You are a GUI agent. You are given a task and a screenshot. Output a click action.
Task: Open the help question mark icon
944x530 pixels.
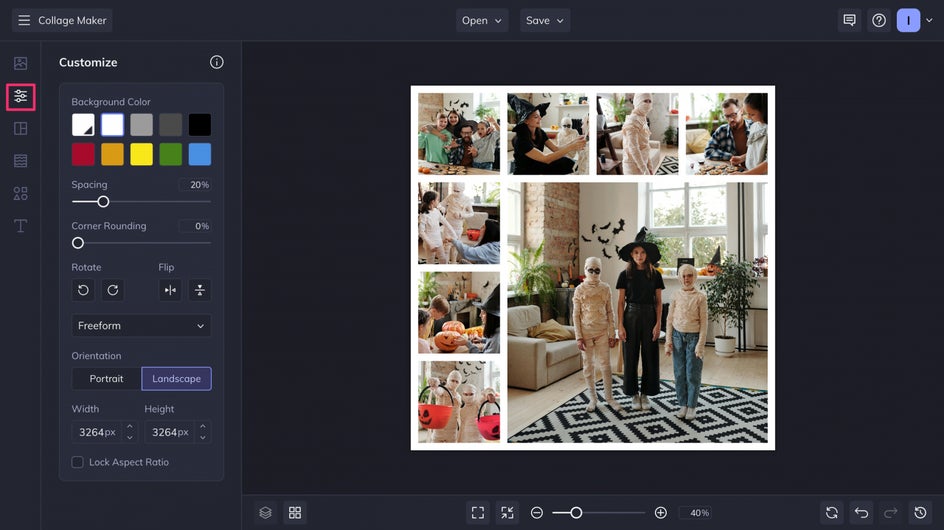[879, 20]
